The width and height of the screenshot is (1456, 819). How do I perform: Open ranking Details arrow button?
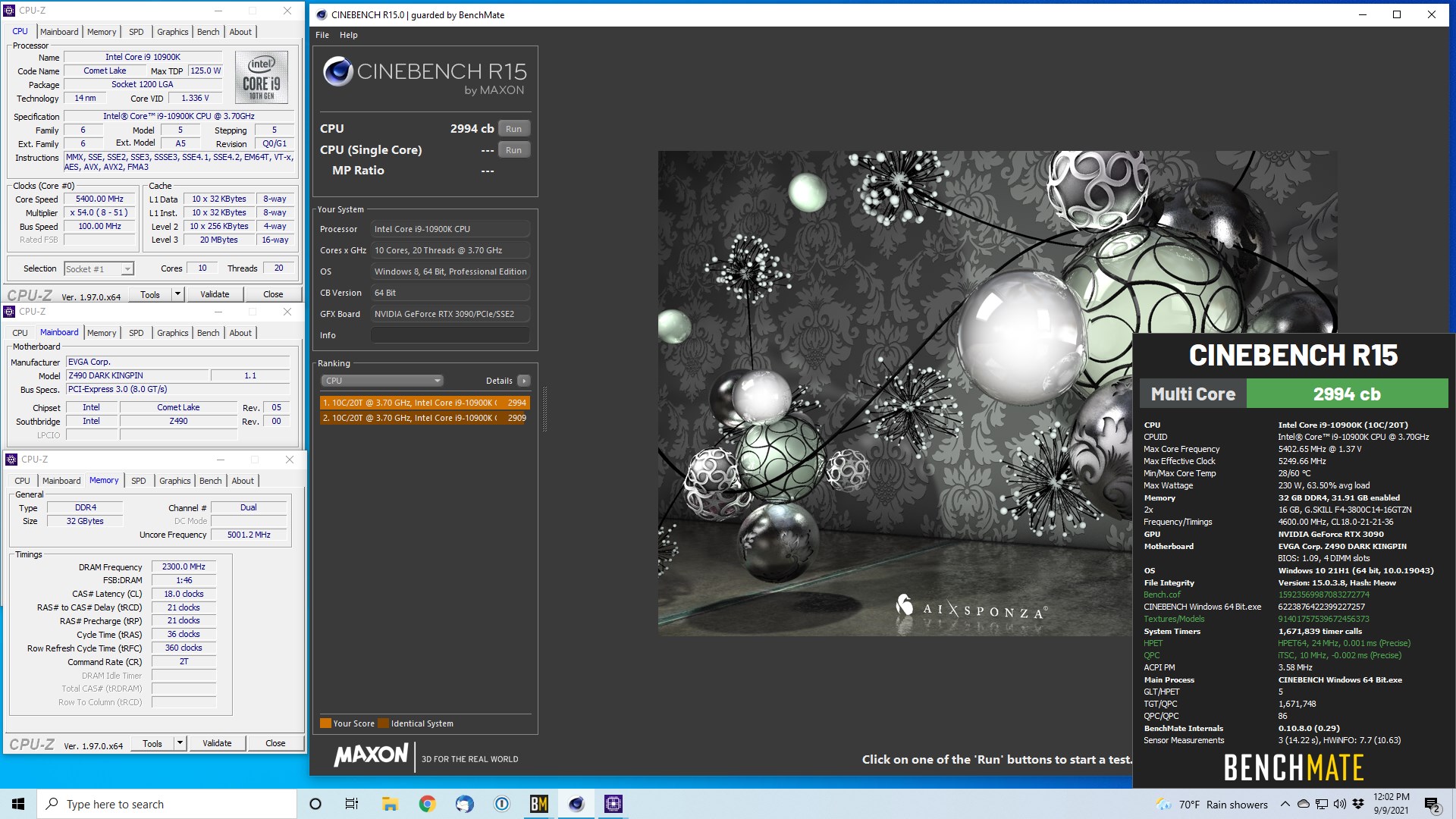pos(524,381)
